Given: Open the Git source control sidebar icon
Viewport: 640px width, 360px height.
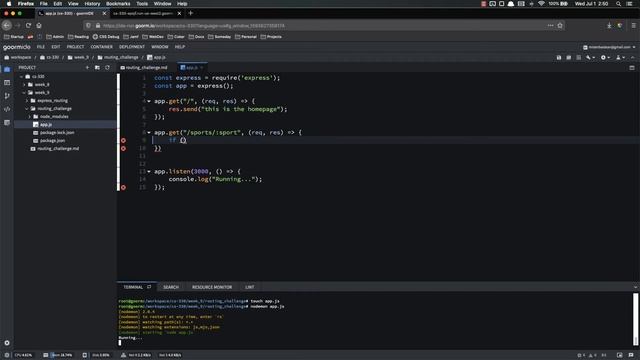Looking at the screenshot, I should tap(7, 96).
